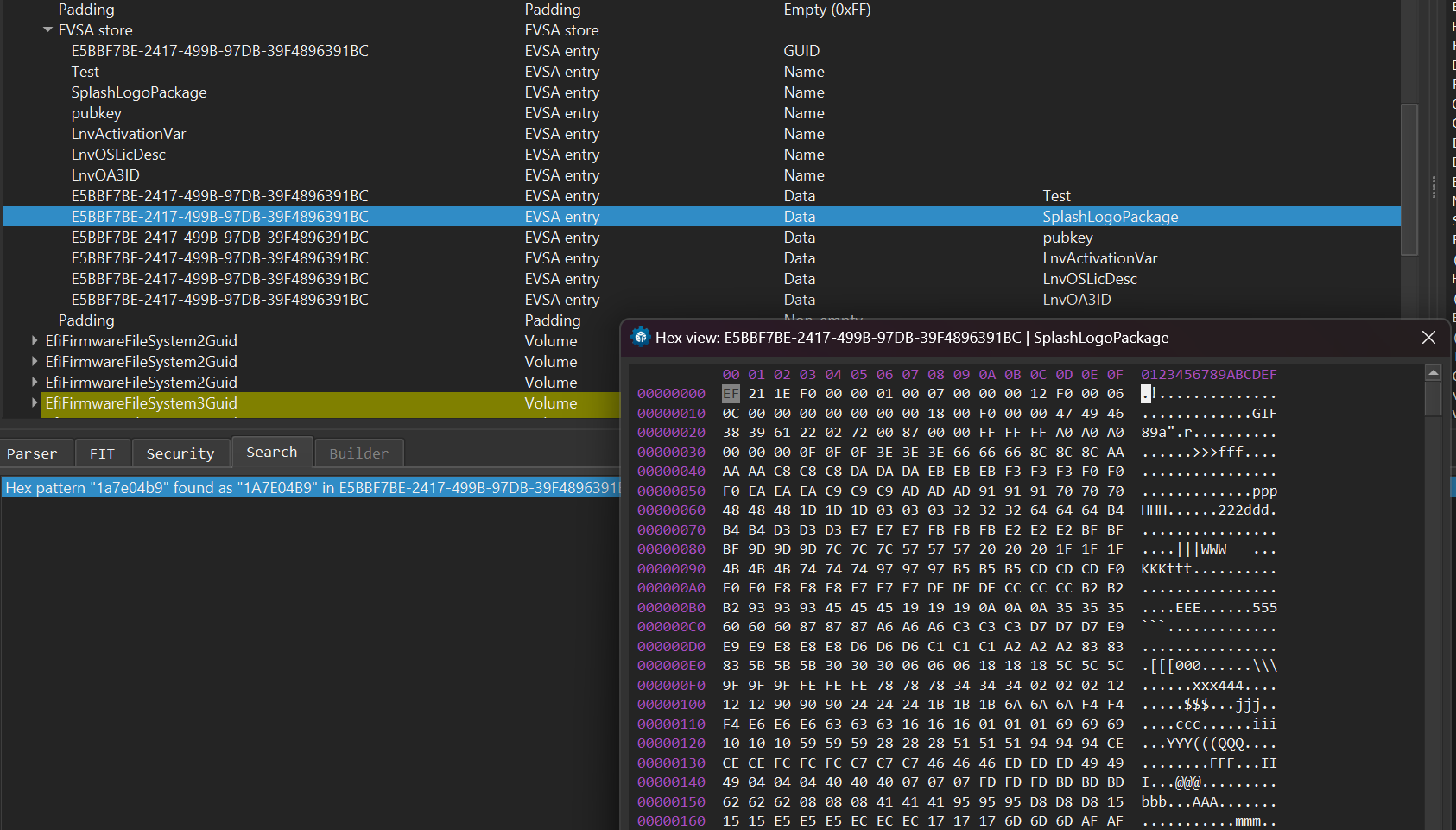Click the EF byte at offset 00000000
The height and width of the screenshot is (830, 1456).
coord(731,394)
